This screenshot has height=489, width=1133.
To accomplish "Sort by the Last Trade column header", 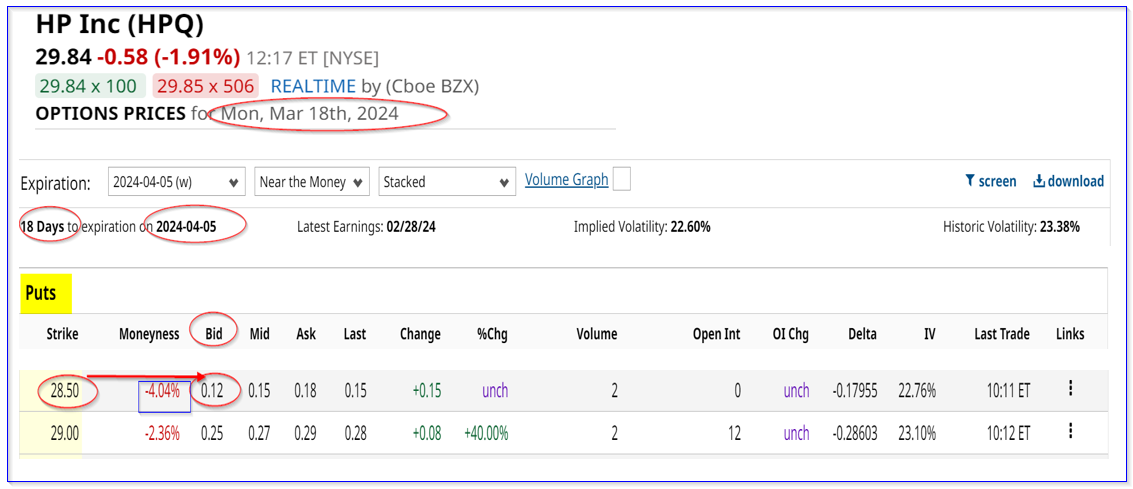I will (x=1001, y=334).
